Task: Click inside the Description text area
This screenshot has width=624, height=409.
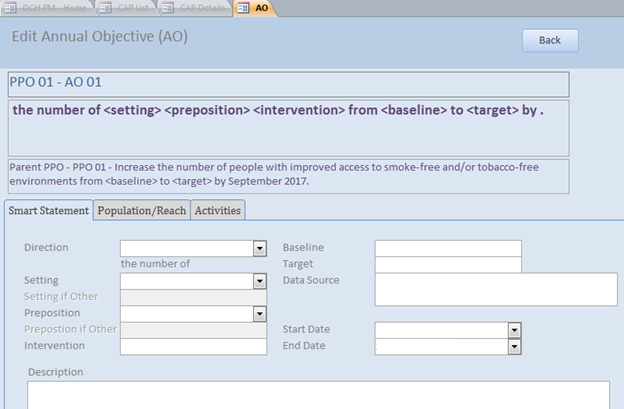Action: tap(318, 395)
